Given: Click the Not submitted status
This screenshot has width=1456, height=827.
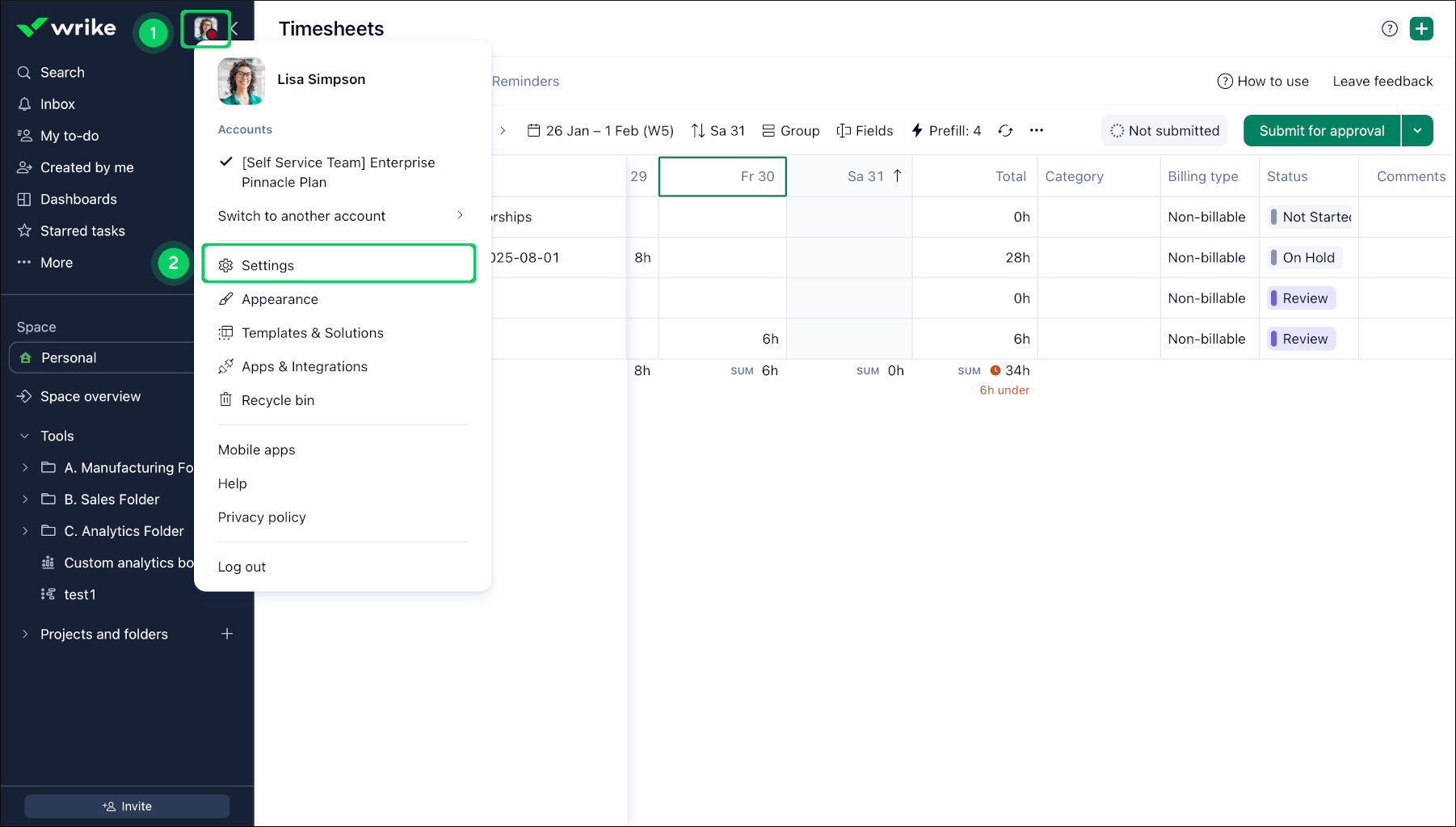Looking at the screenshot, I should pos(1164,130).
